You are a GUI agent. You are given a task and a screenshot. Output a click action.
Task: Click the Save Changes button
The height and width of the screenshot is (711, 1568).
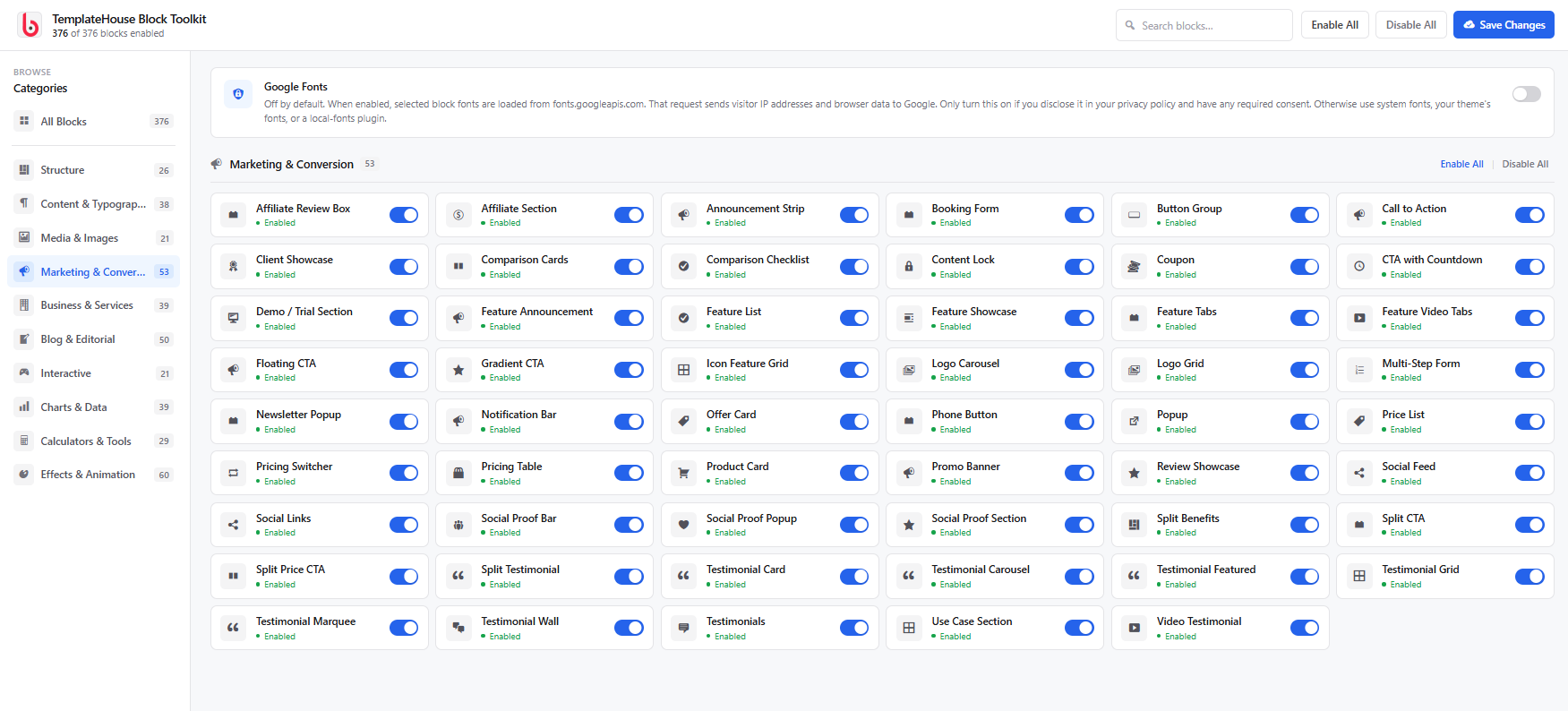coord(1504,25)
